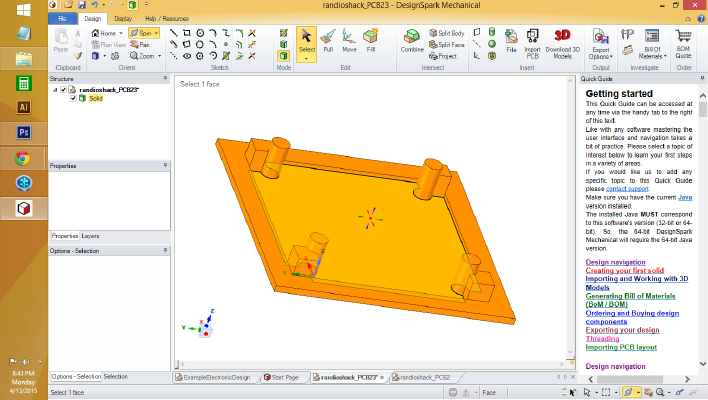Pin the Properties panel
Screen dimensions: 708x400
tap(165, 166)
